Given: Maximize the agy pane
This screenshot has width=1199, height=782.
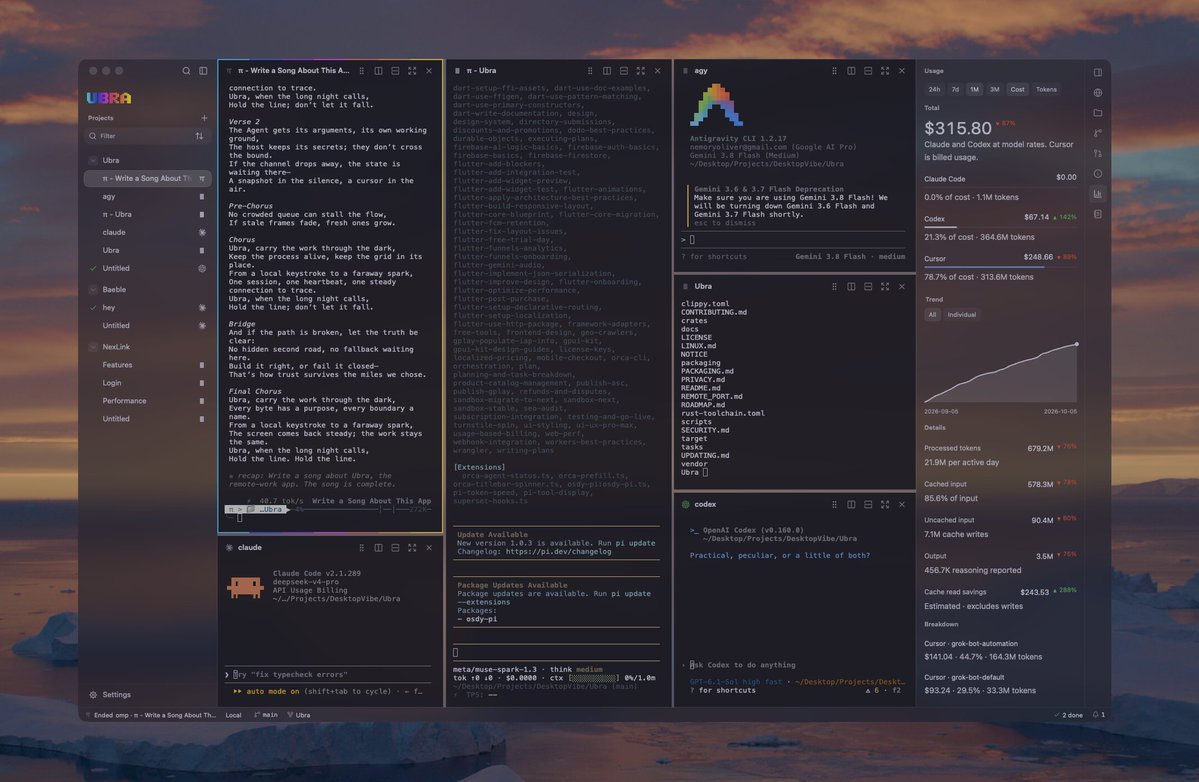Looking at the screenshot, I should [885, 70].
